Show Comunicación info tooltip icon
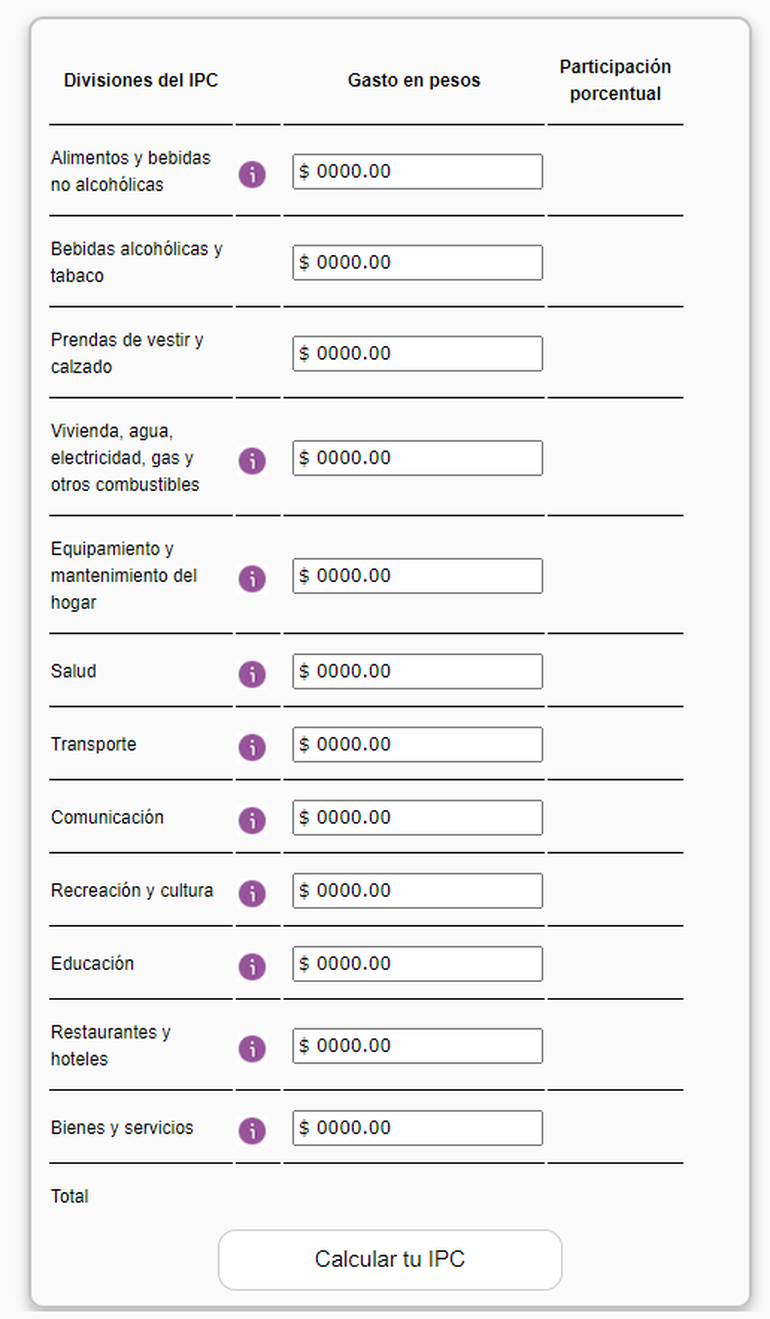This screenshot has width=770, height=1319. pos(252,820)
